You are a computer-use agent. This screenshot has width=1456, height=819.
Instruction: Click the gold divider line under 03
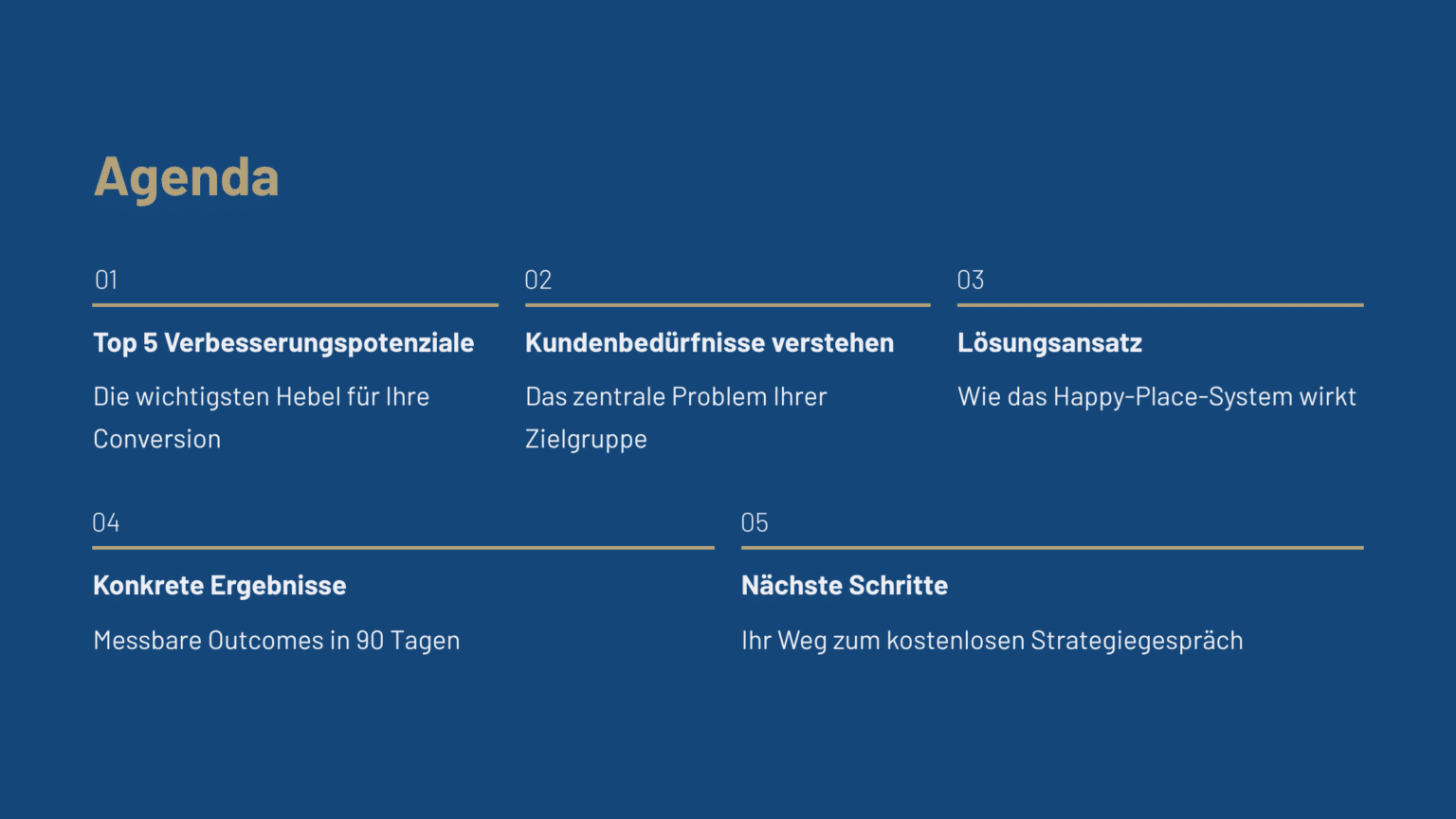pos(1160,305)
